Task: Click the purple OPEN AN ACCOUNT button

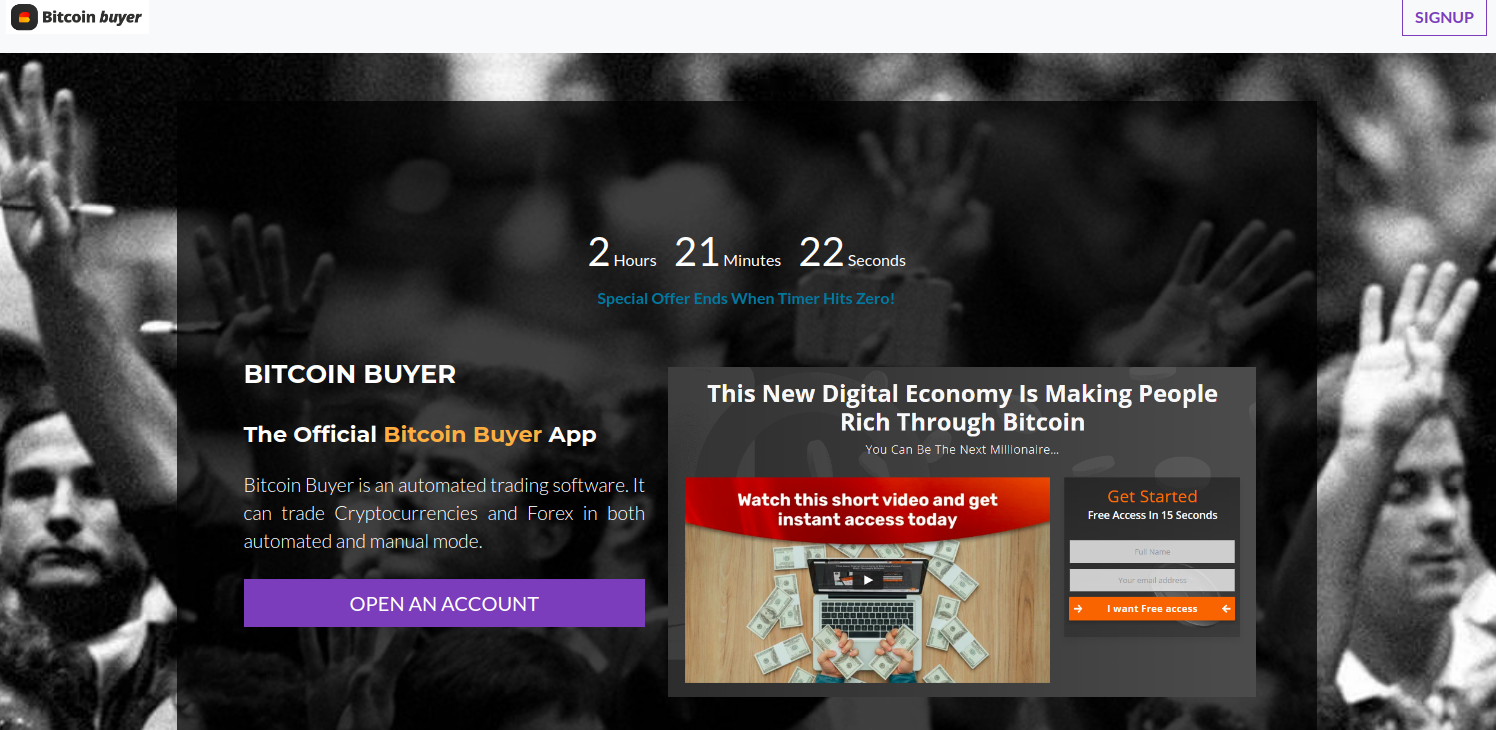Action: click(444, 603)
